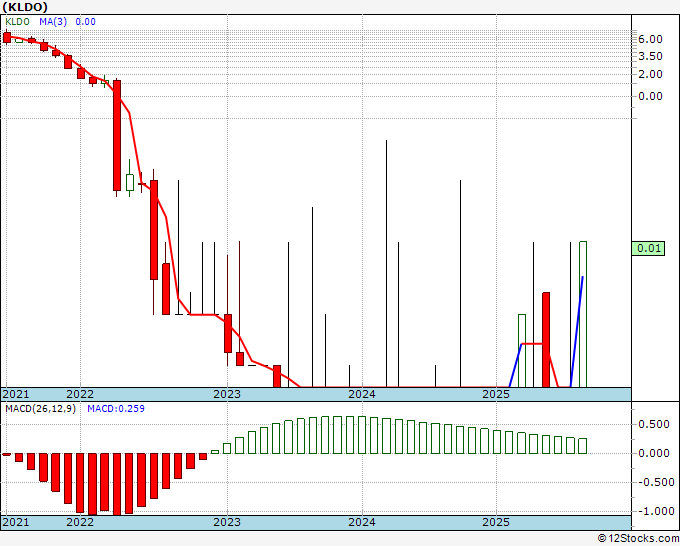
Task: Click the 6.00 price axis label
Action: (x=650, y=39)
